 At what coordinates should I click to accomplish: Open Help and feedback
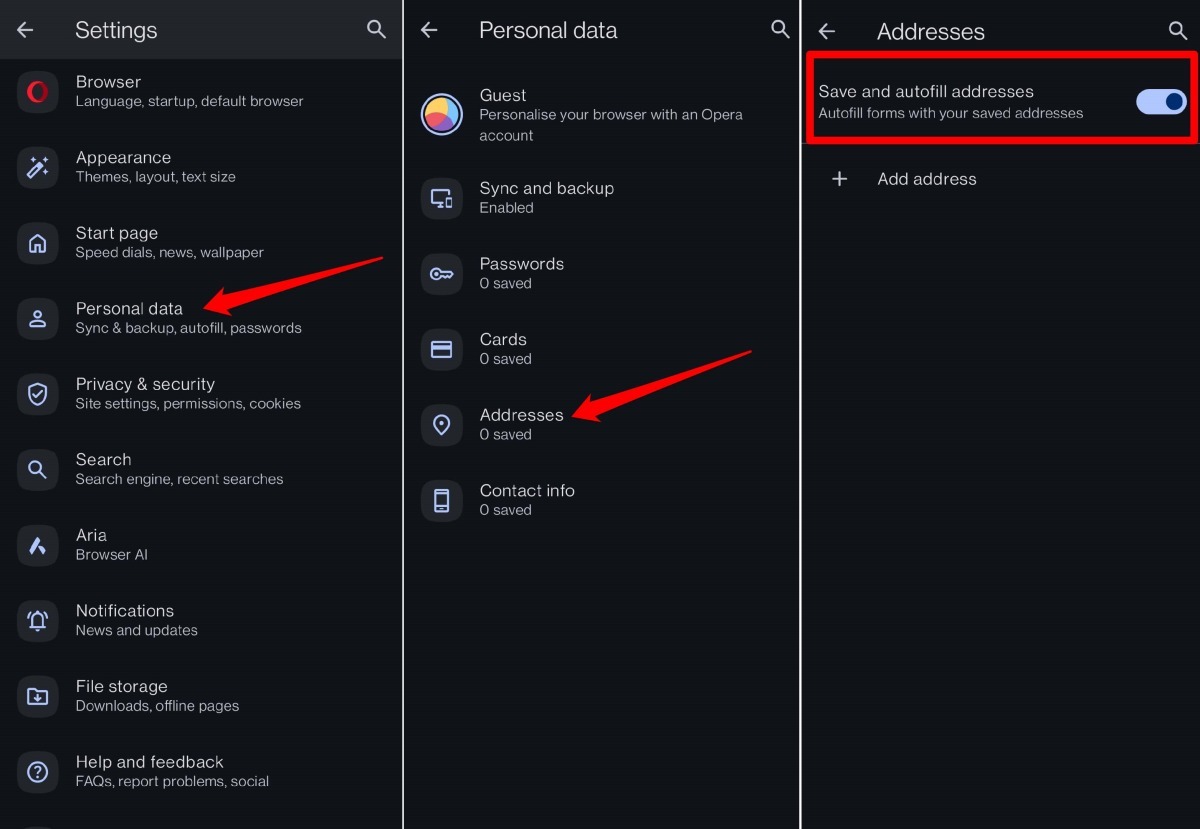click(201, 771)
